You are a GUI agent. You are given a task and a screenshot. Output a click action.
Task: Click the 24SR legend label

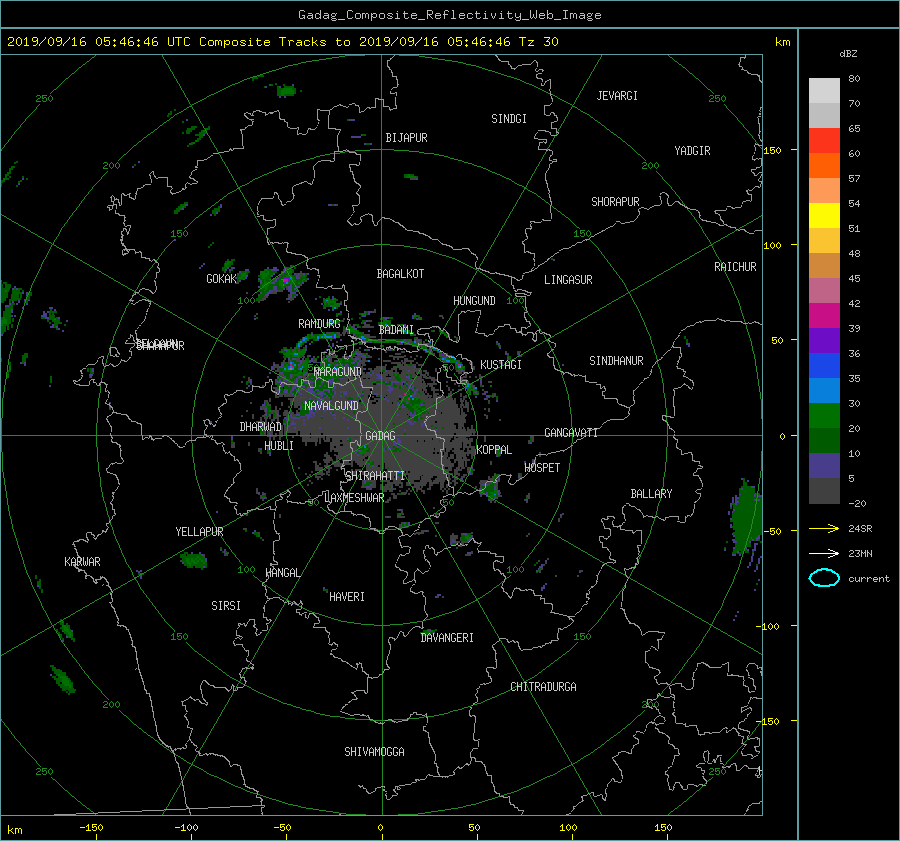tap(860, 528)
